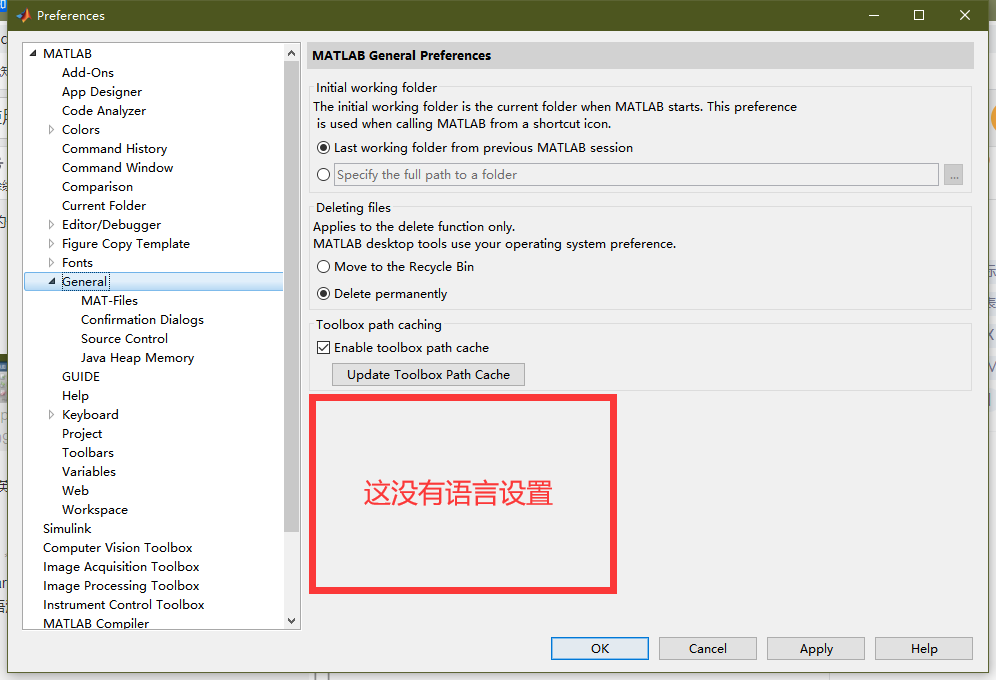
Task: Collapse the General tree node
Action: [x=52, y=281]
